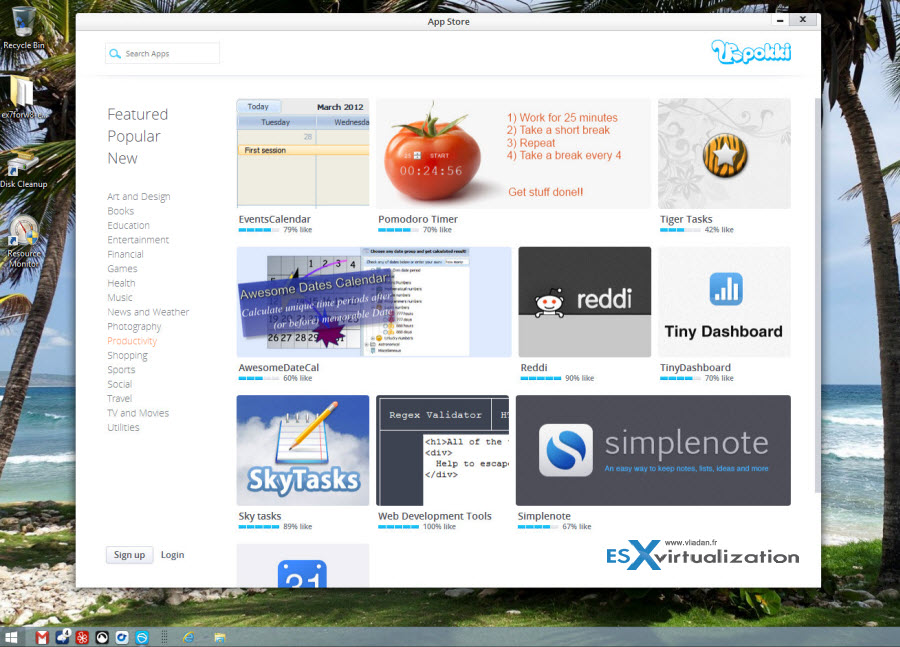Open the ex7forw8 desktop icon
This screenshot has width=900, height=647.
coord(23,96)
